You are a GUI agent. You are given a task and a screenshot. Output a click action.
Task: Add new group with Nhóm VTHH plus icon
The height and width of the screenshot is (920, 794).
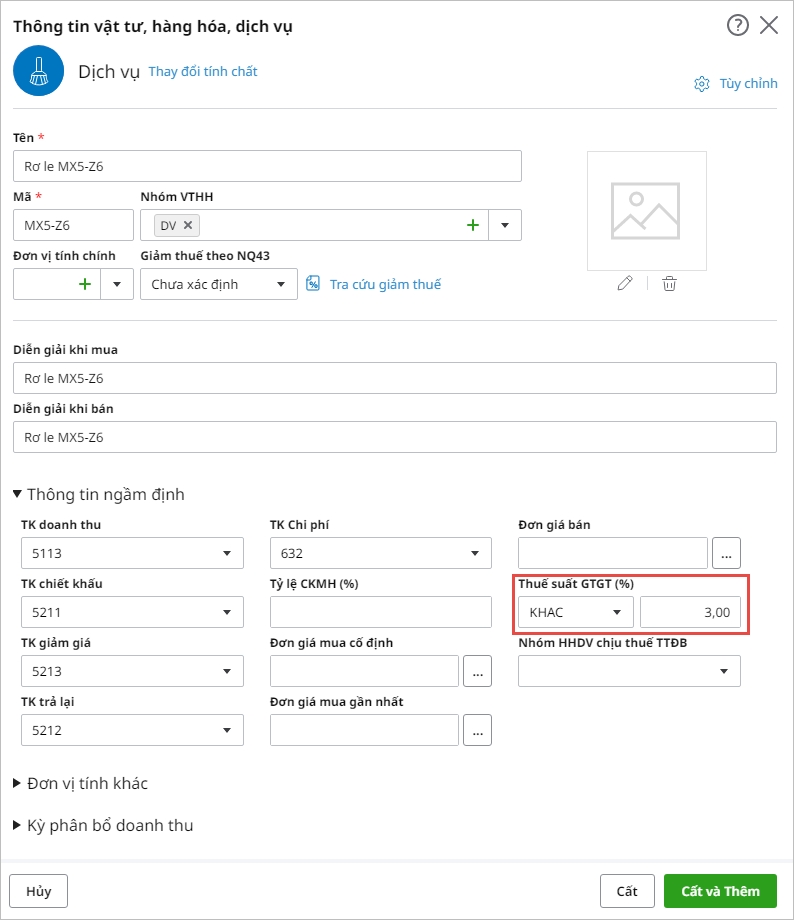pyautogui.click(x=473, y=226)
